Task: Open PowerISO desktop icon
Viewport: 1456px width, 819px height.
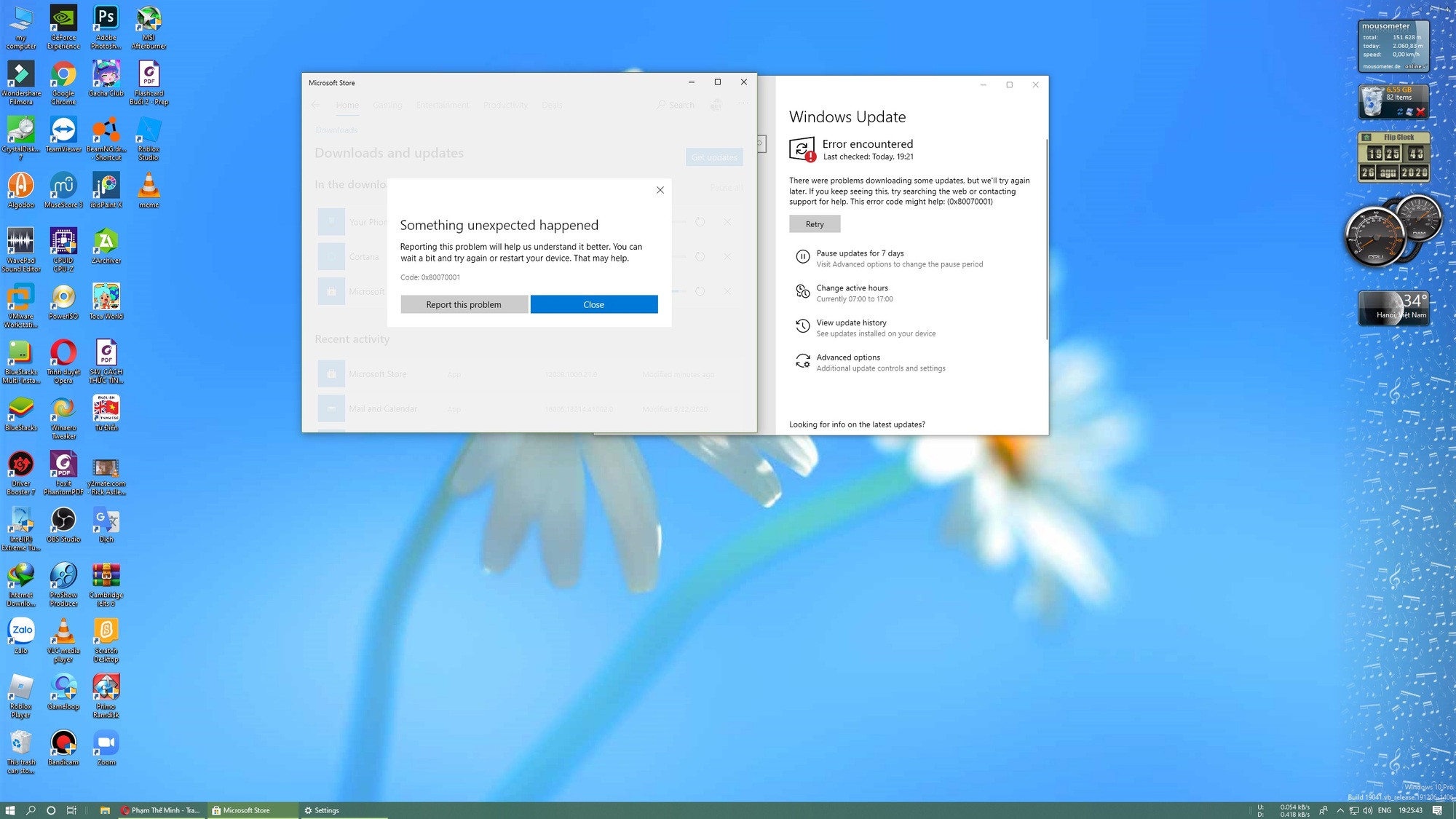Action: [x=63, y=301]
